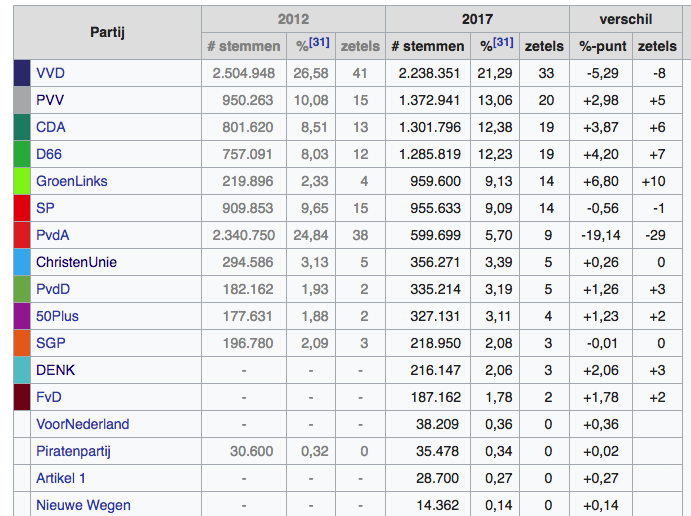Click CDA 2017 votes value 1.301.796

(429, 127)
